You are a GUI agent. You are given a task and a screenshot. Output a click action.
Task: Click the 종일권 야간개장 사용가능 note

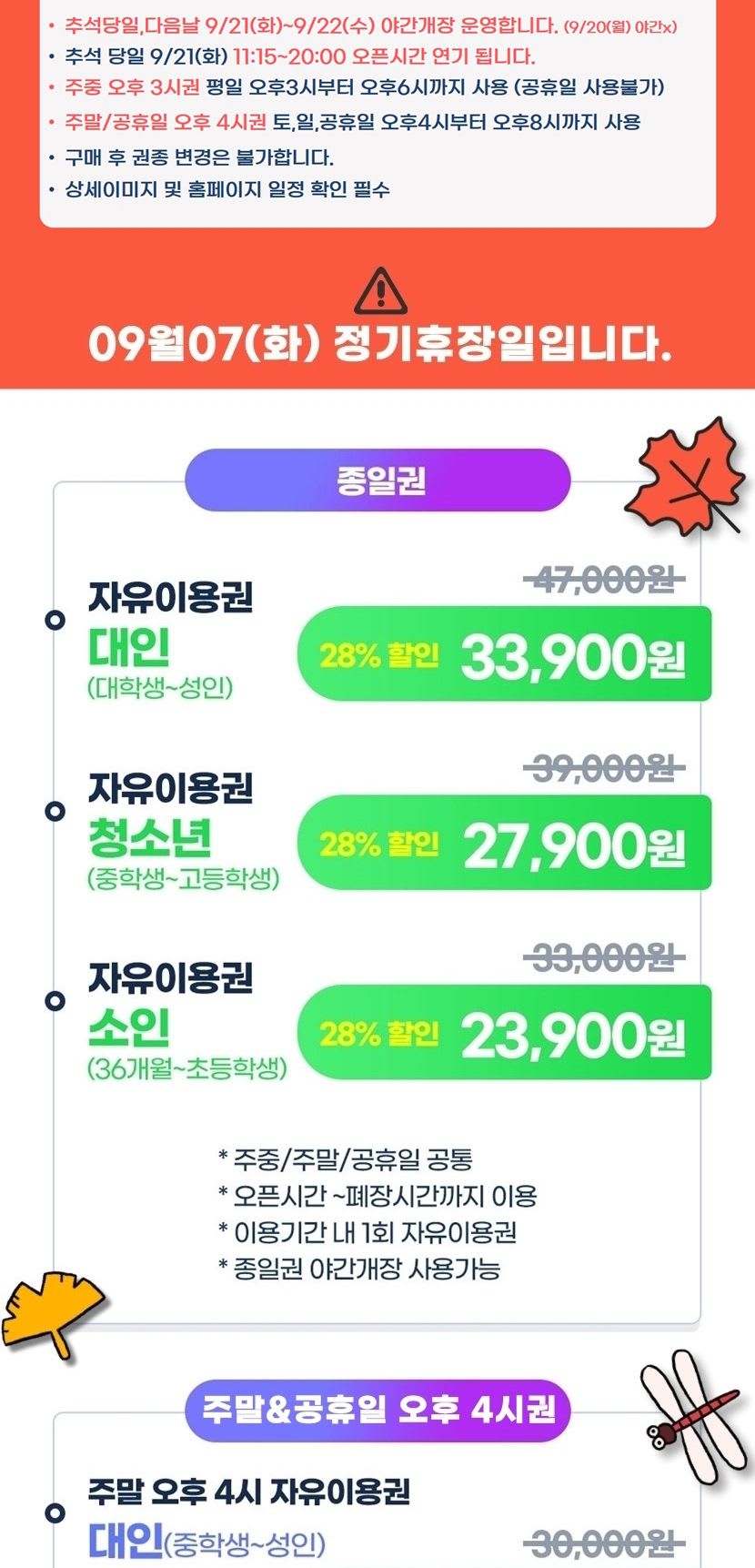(x=359, y=1269)
